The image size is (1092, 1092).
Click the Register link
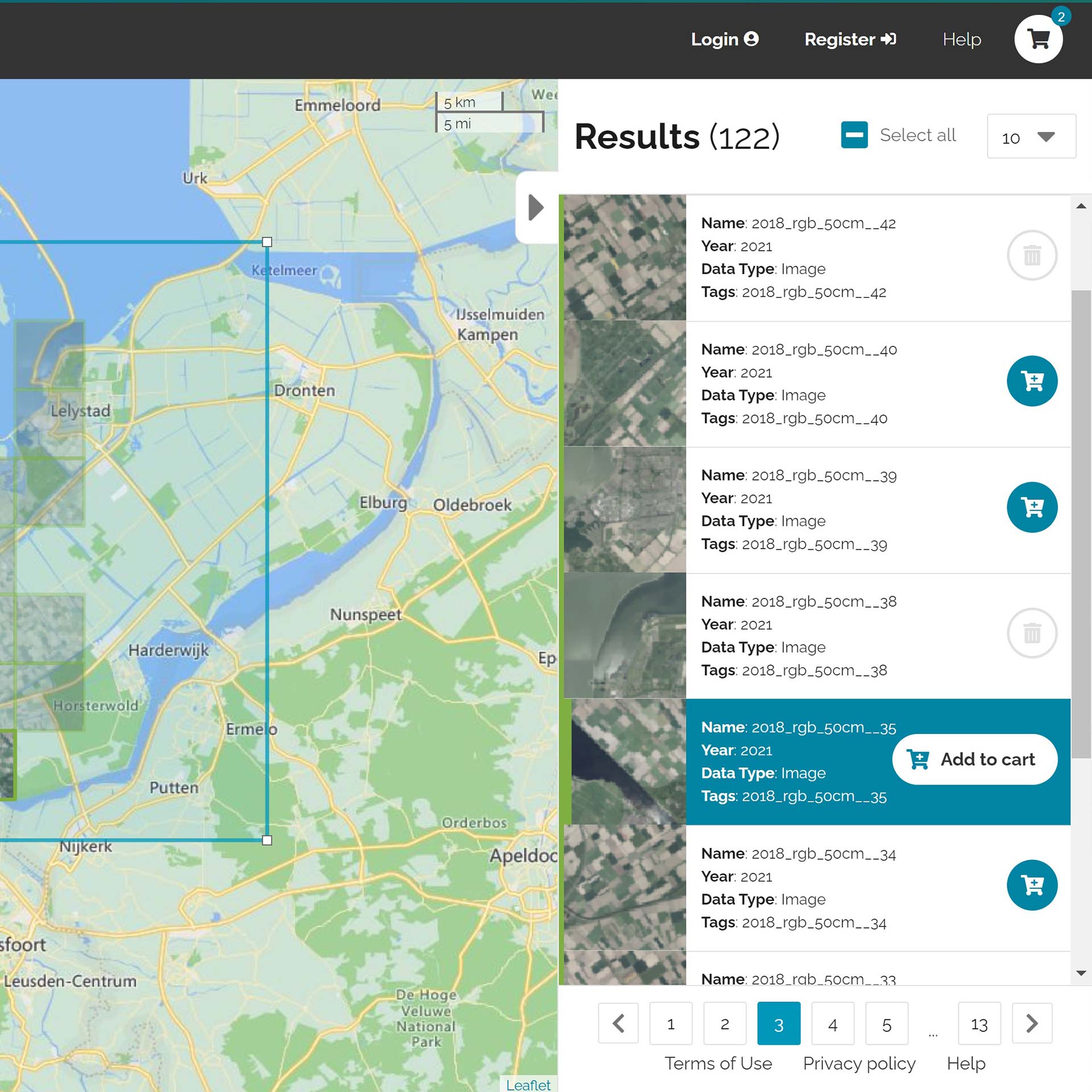[850, 39]
